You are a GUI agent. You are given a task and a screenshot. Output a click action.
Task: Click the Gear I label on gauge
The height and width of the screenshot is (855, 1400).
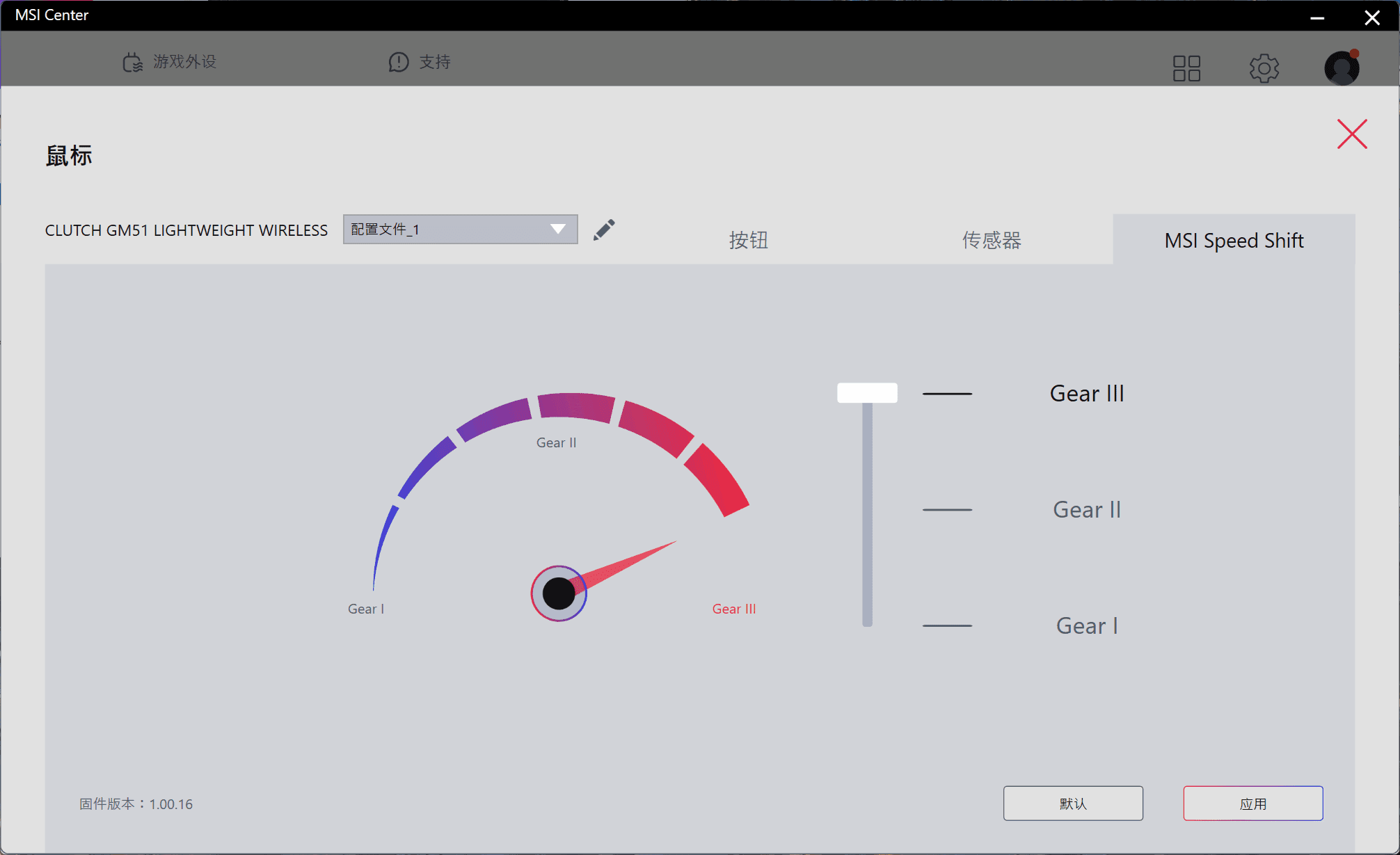click(366, 609)
